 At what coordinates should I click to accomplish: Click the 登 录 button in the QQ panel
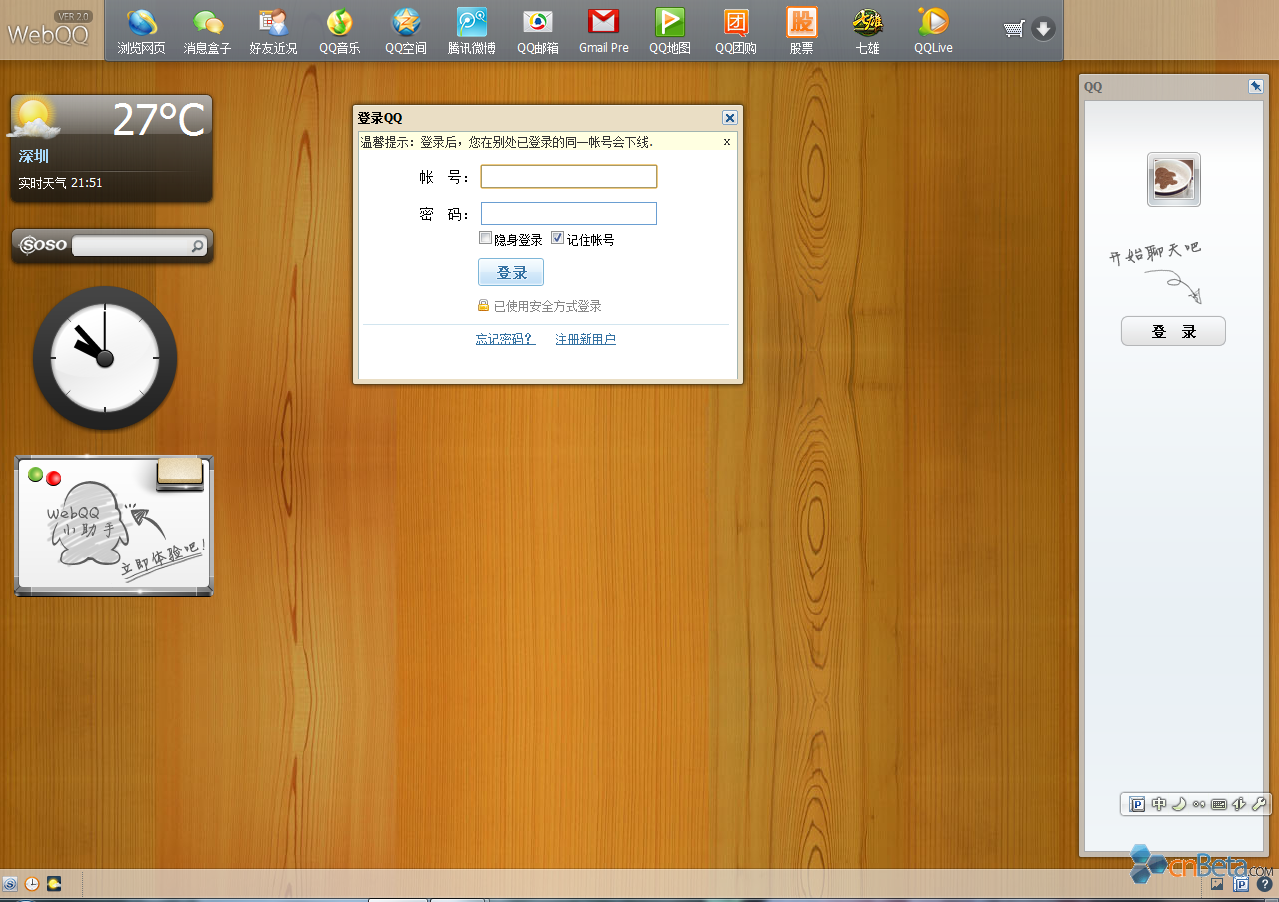pos(1173,332)
